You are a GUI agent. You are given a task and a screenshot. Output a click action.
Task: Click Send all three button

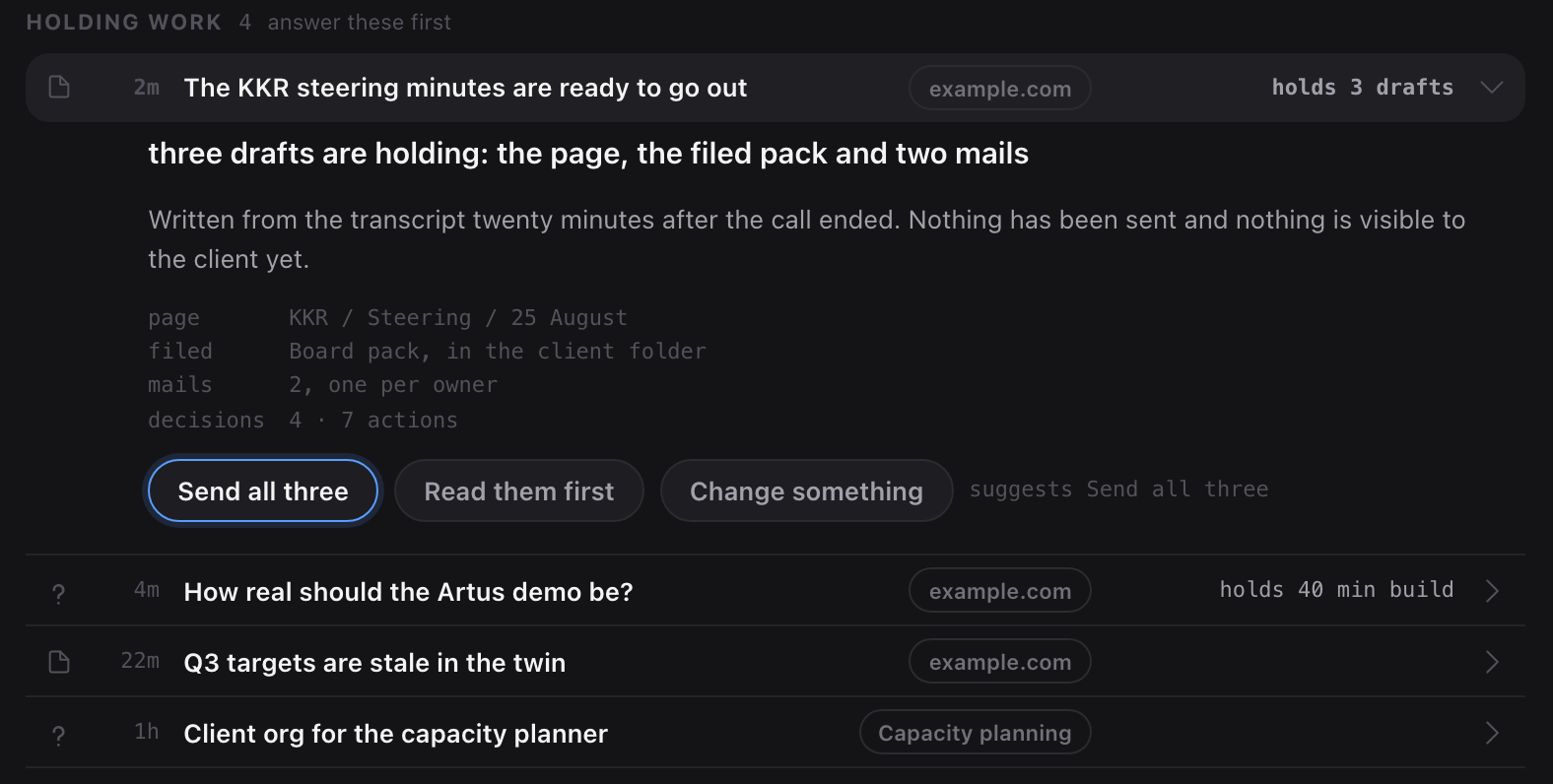coord(263,490)
